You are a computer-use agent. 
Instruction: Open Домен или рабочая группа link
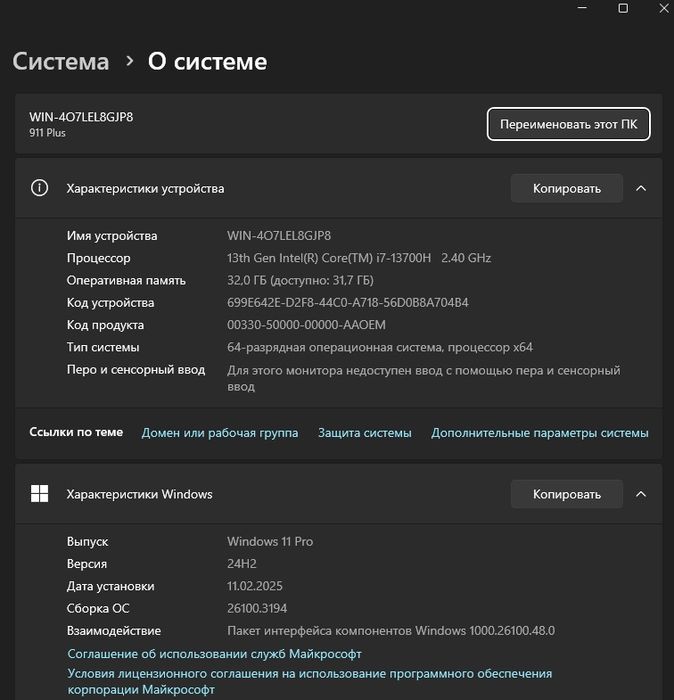coord(220,433)
